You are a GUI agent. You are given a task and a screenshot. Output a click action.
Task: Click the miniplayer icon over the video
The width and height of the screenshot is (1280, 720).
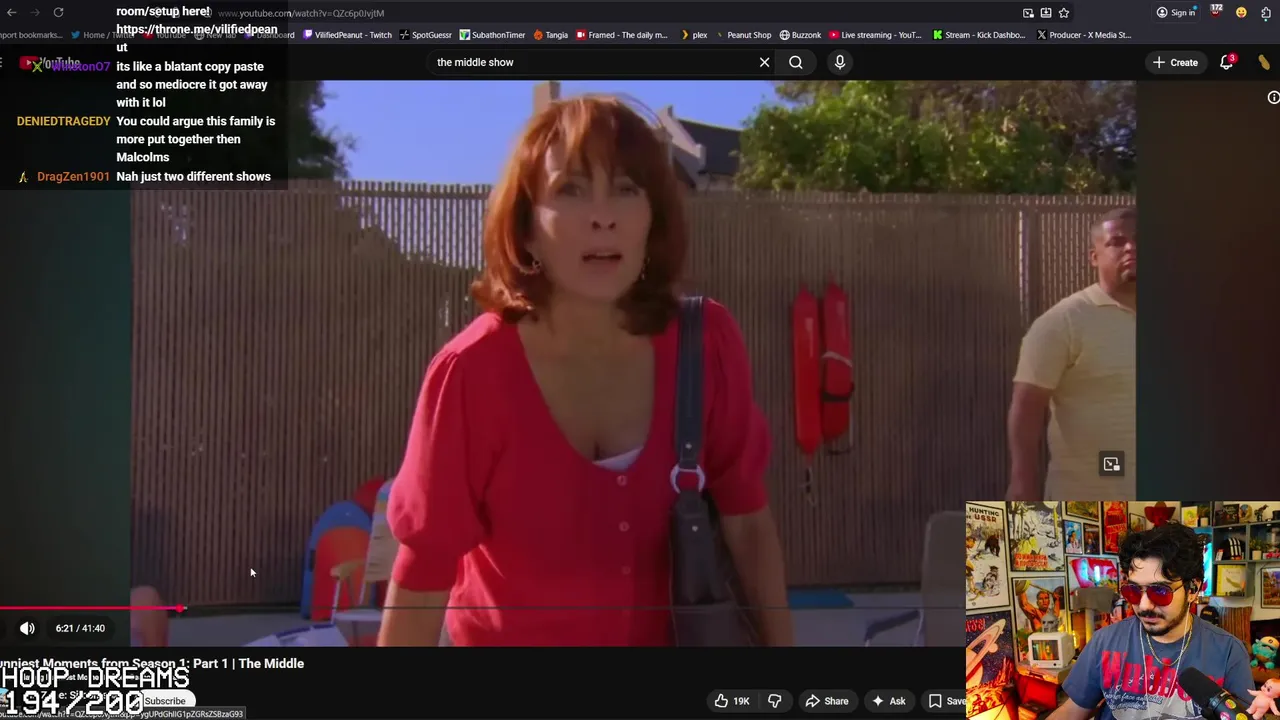pyautogui.click(x=1111, y=464)
